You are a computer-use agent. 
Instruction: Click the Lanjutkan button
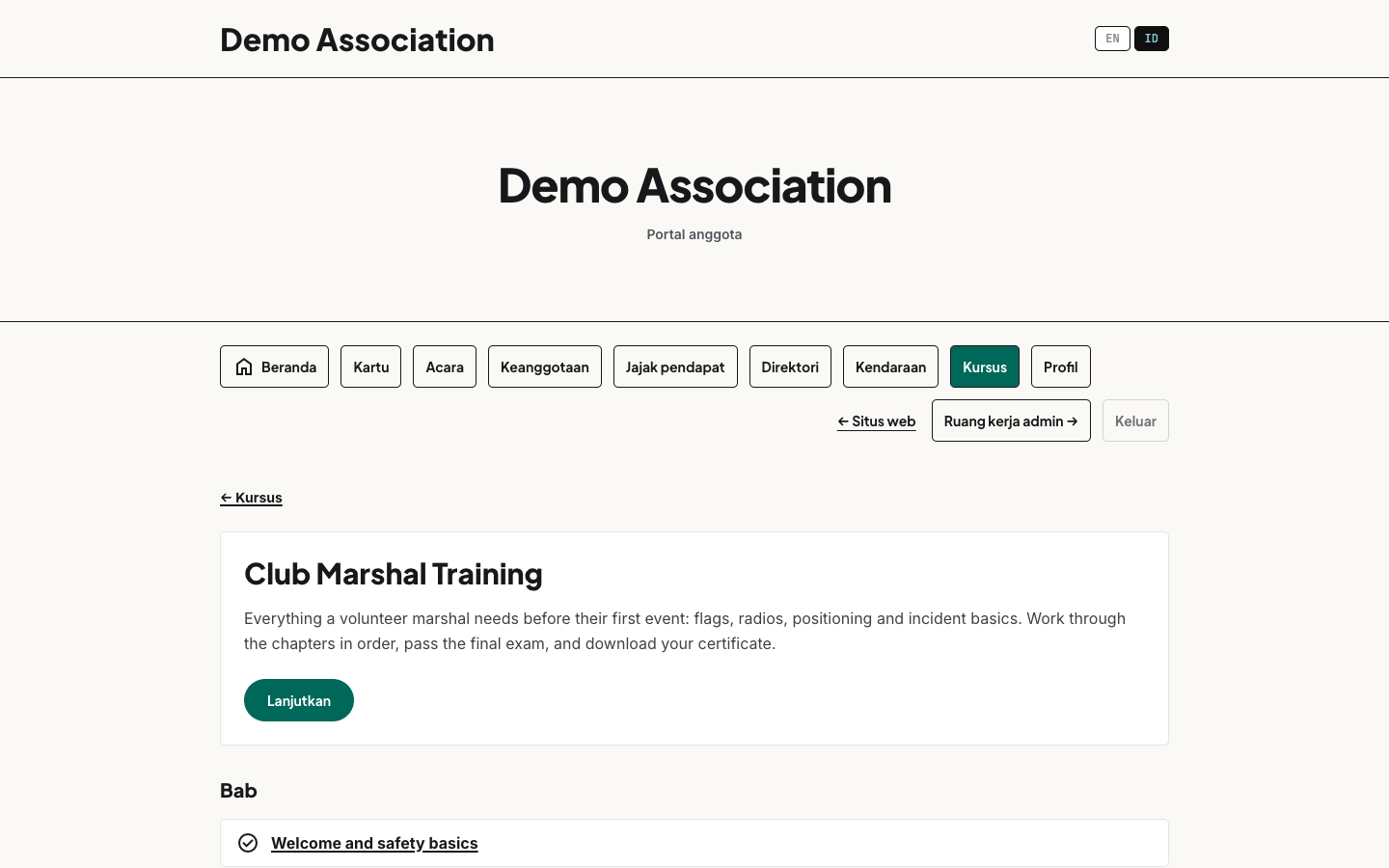[x=299, y=700]
